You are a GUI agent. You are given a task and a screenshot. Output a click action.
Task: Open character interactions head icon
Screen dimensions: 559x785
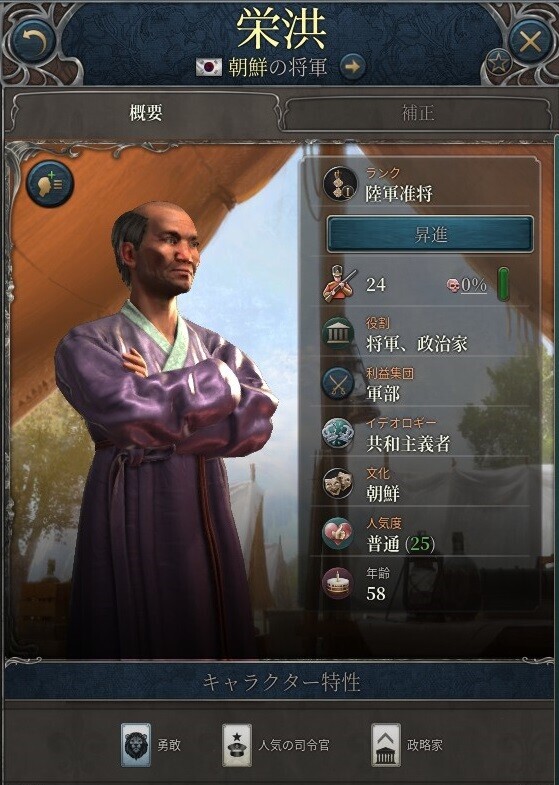(x=49, y=184)
